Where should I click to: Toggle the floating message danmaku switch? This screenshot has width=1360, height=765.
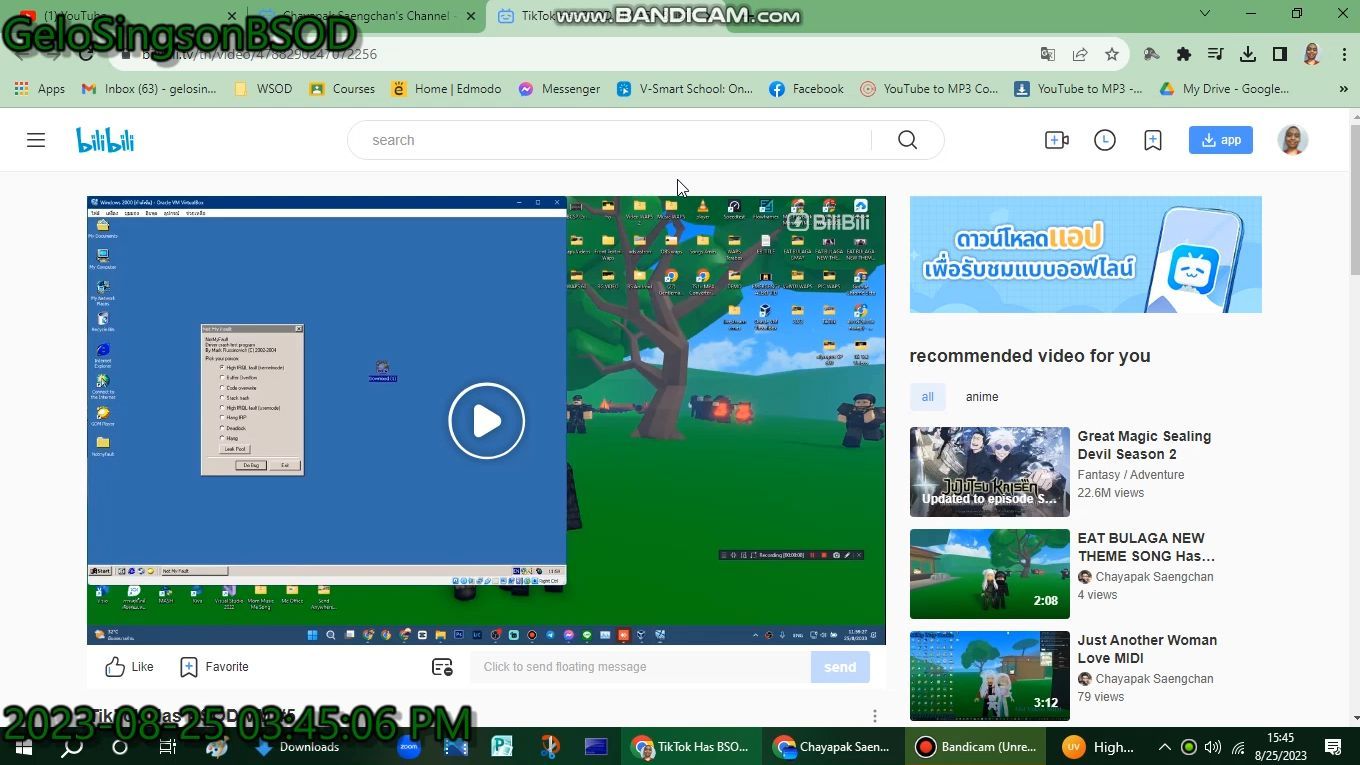(x=442, y=667)
